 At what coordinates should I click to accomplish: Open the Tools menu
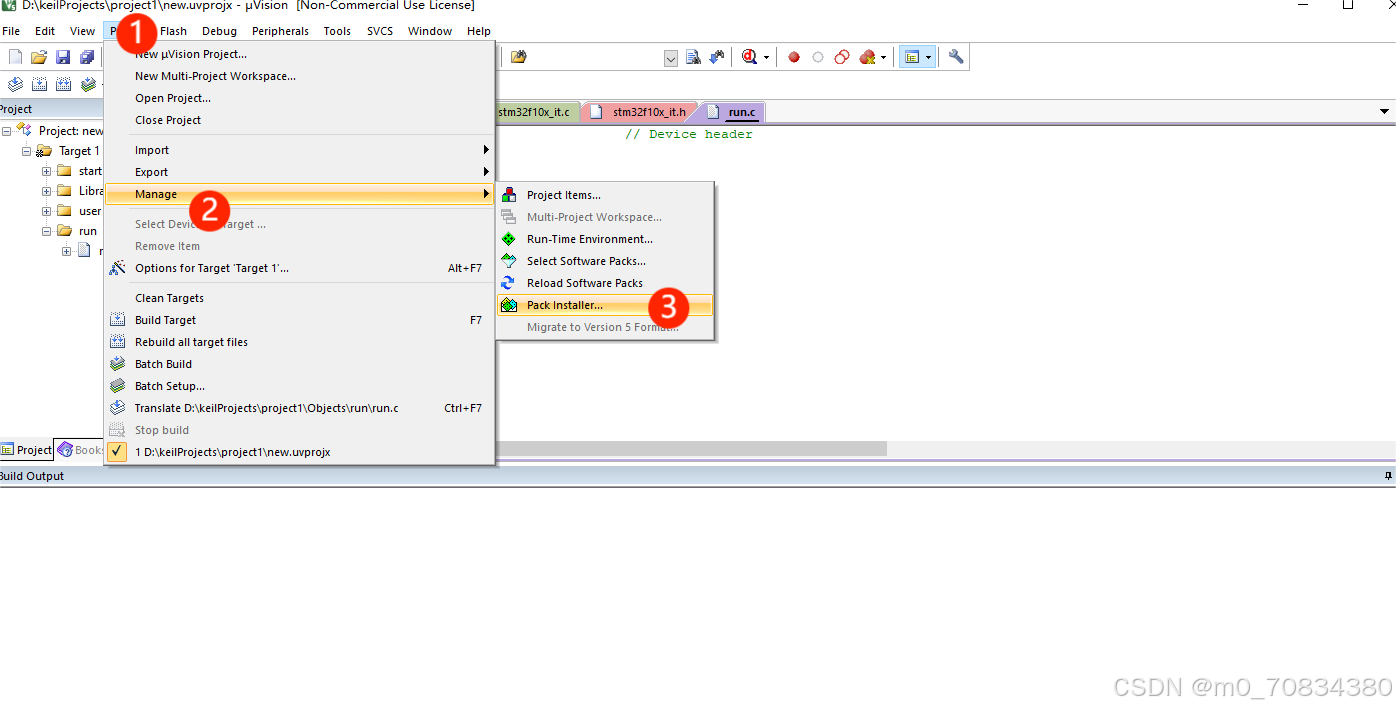(337, 31)
